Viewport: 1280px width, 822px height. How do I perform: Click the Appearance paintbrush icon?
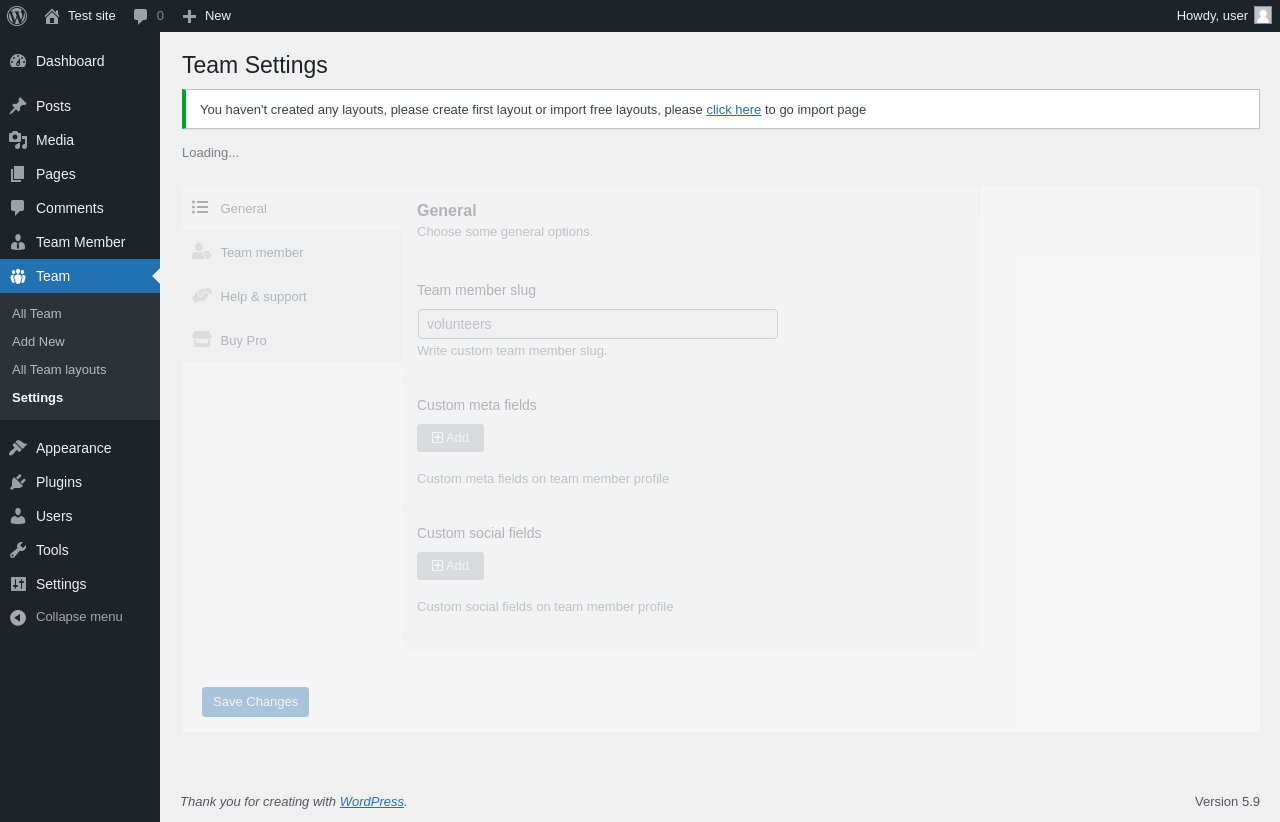pos(18,448)
